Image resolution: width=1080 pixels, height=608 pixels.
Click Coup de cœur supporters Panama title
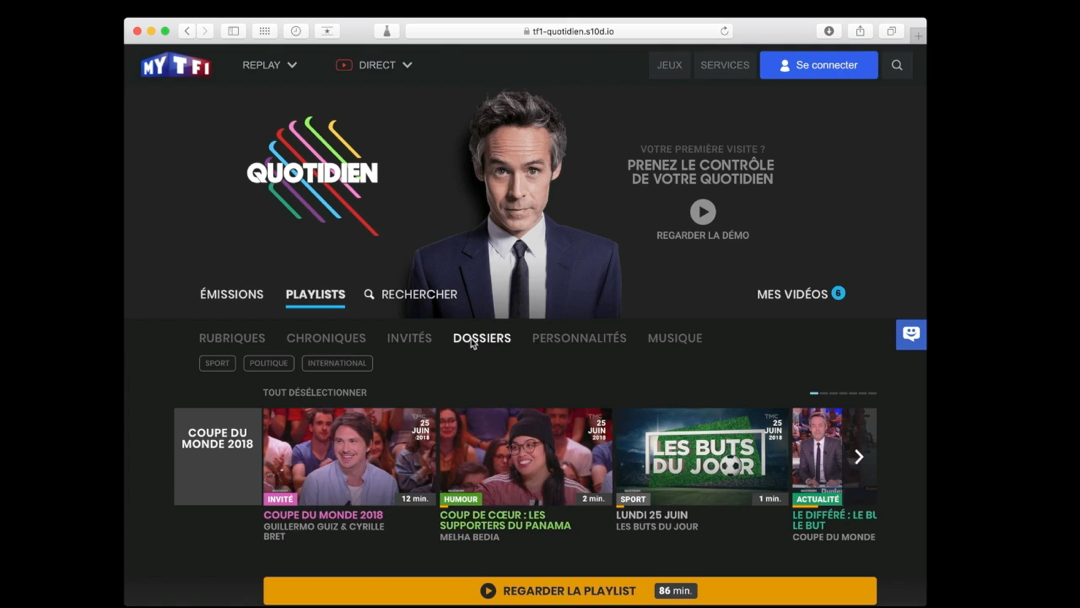click(506, 520)
